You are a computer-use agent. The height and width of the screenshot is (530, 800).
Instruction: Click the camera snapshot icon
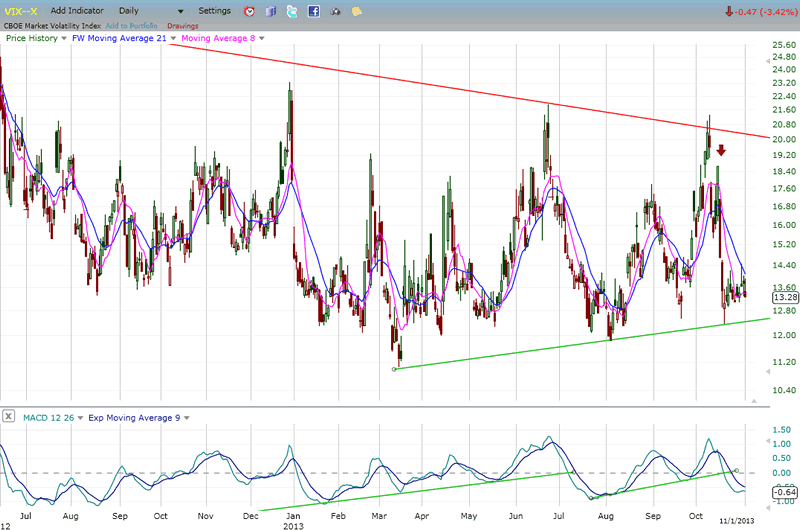(x=335, y=11)
